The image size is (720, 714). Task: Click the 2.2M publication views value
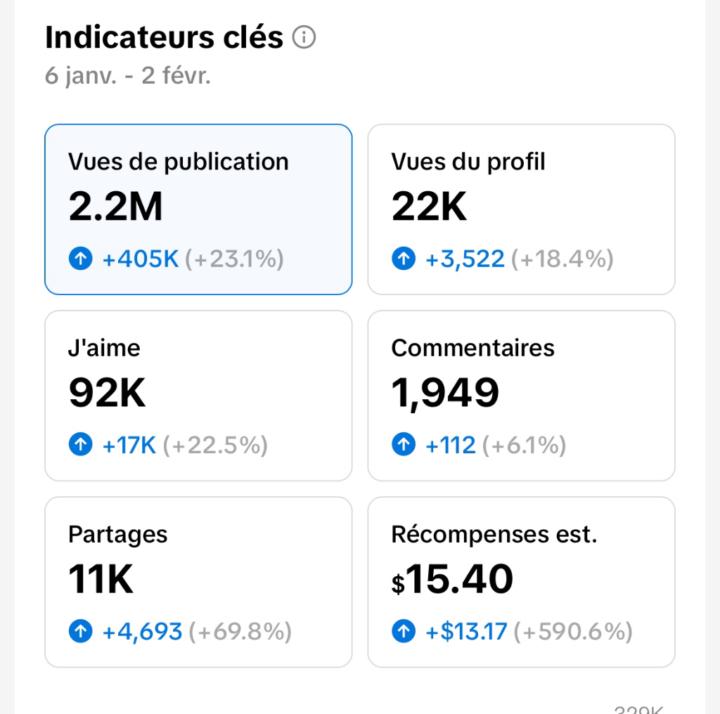[115, 206]
